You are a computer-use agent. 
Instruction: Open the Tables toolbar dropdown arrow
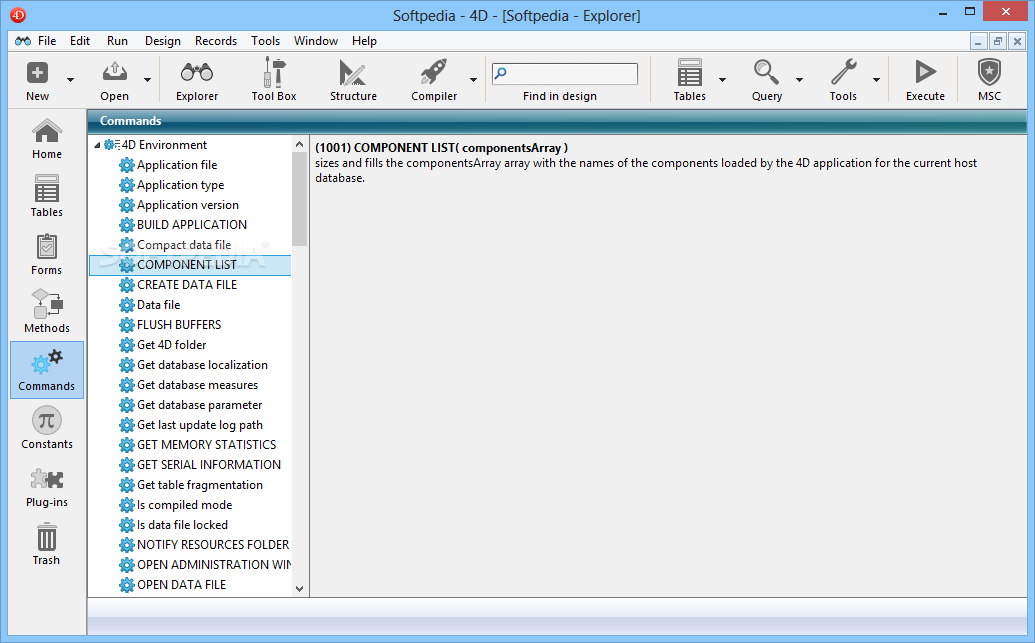pos(722,80)
